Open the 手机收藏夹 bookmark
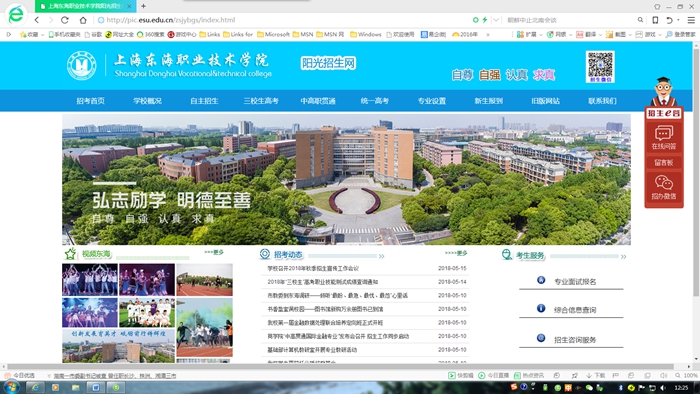Screen dimensions: 700x394 (64, 34)
